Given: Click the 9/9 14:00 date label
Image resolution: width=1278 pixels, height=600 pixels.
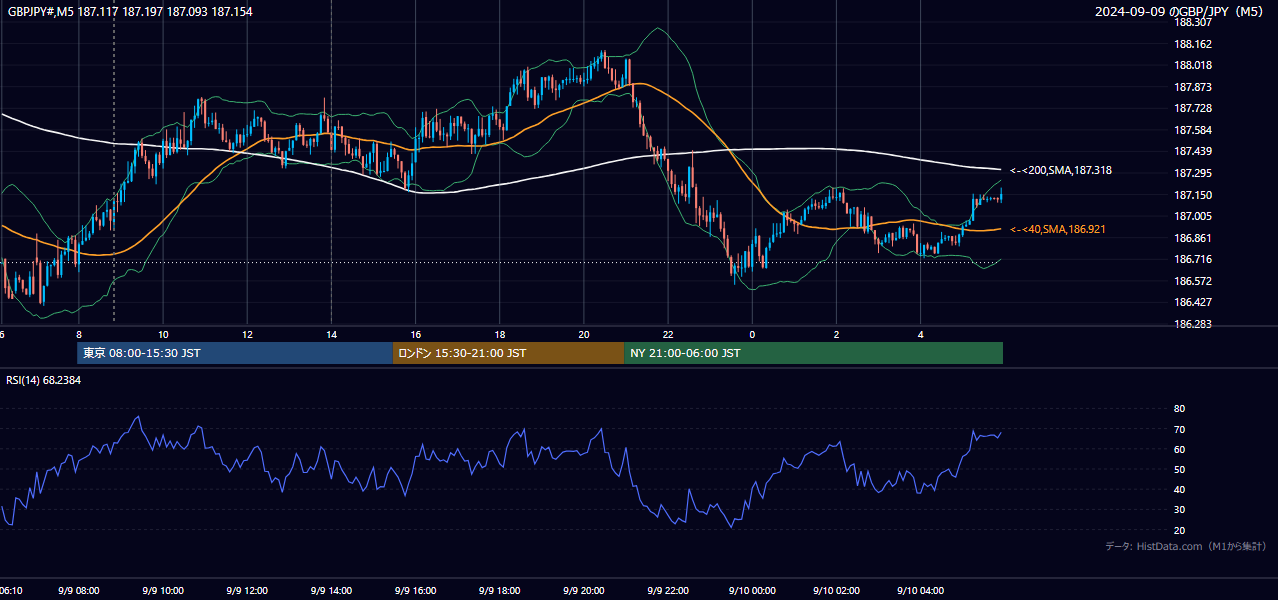Looking at the screenshot, I should click(x=331, y=591).
